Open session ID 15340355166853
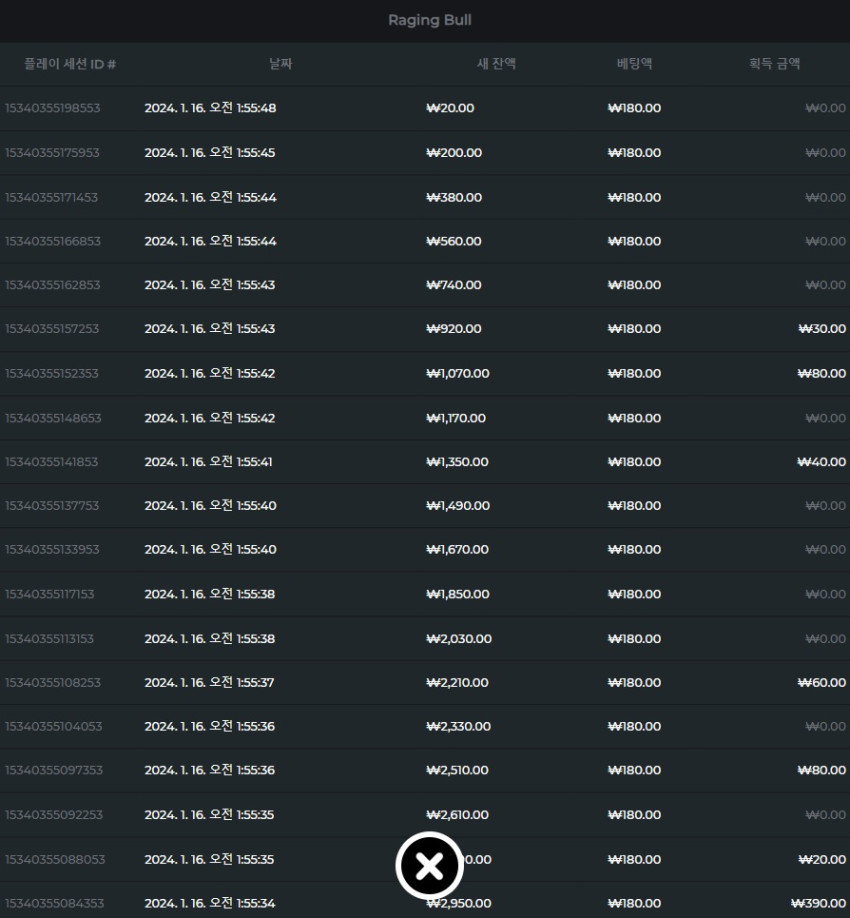Image resolution: width=850 pixels, height=918 pixels. [x=53, y=241]
